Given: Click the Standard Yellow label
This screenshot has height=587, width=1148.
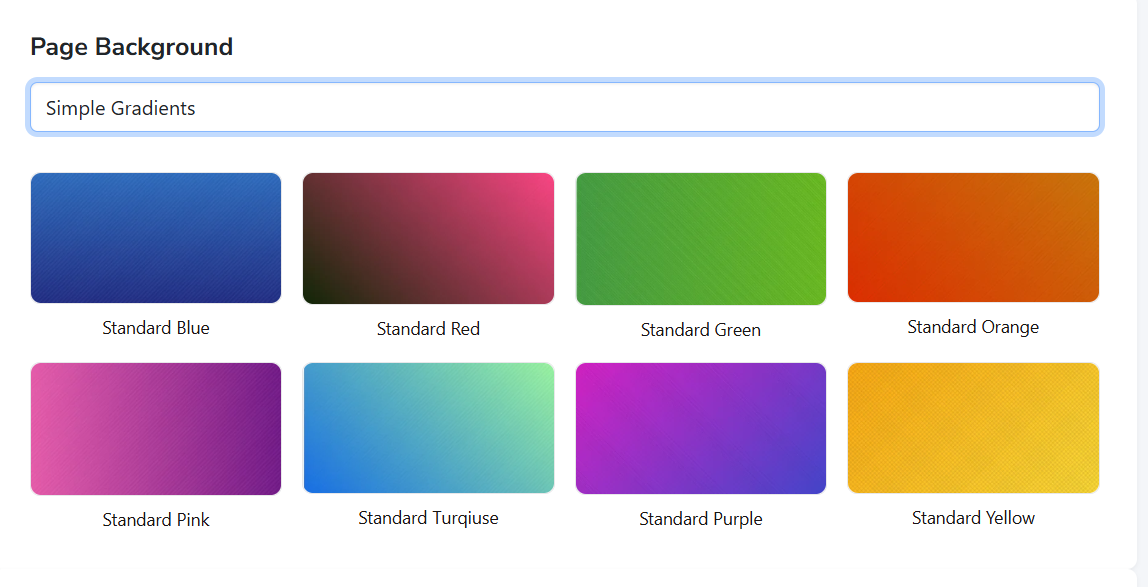Looking at the screenshot, I should tap(973, 518).
